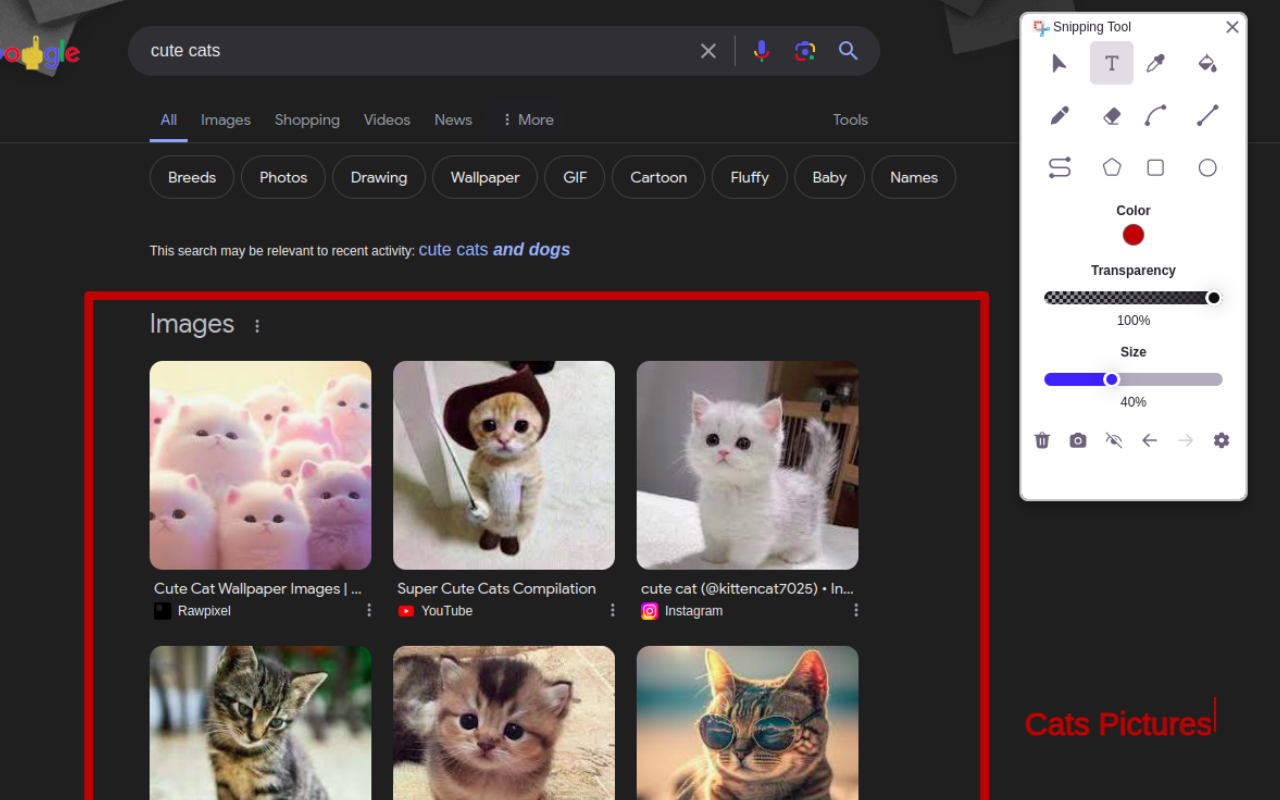Apply the Wallpaper filter chip
The height and width of the screenshot is (800, 1280).
coord(485,177)
